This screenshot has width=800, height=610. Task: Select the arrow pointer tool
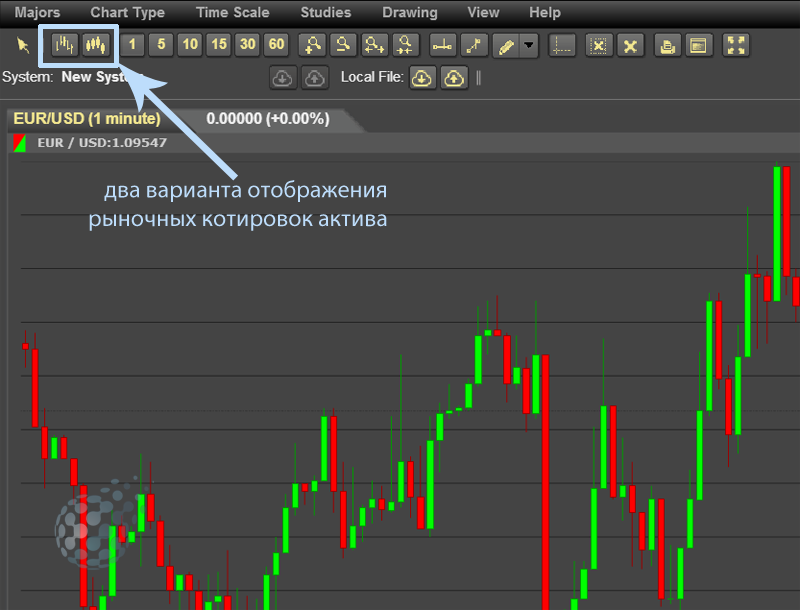pos(23,45)
